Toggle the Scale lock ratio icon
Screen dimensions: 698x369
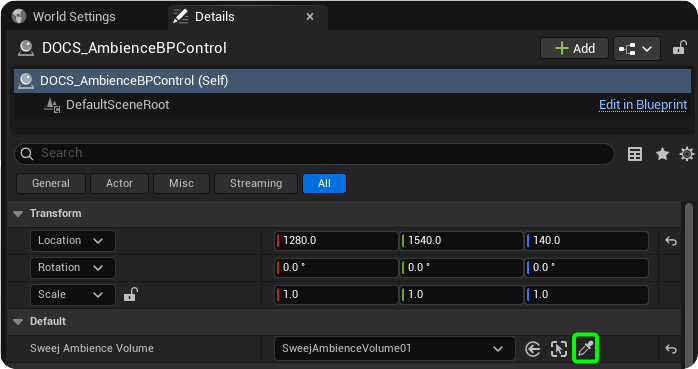pos(130,294)
